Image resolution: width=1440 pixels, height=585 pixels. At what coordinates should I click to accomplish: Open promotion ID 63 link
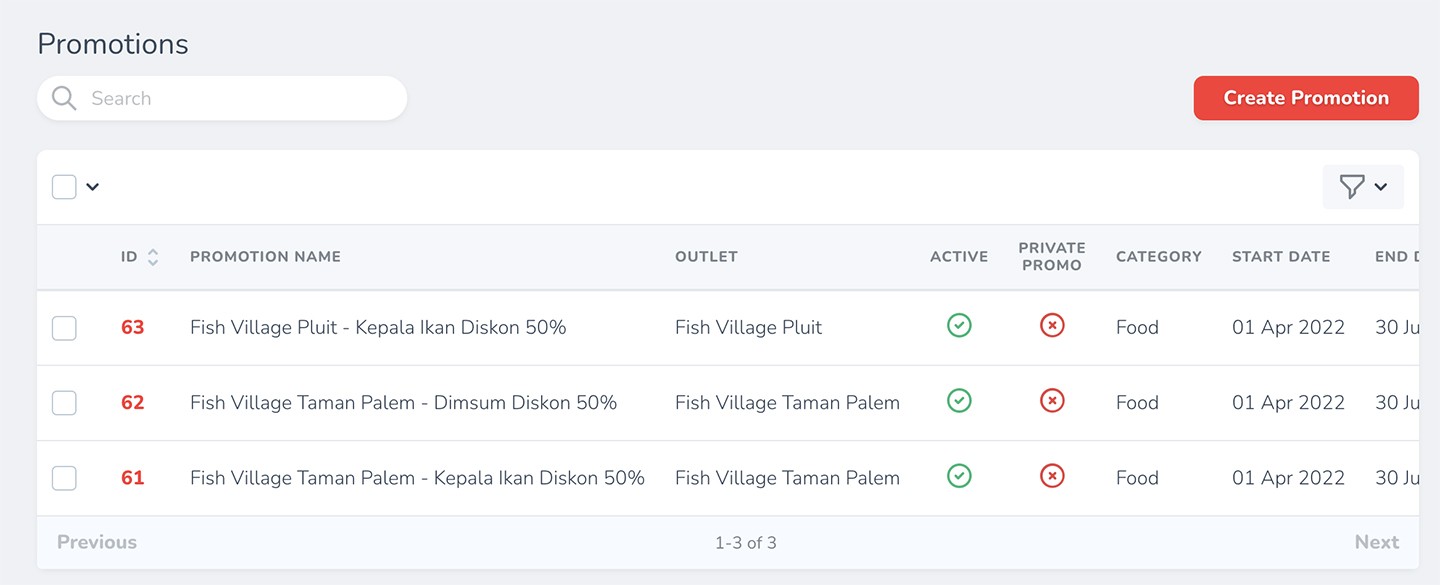pos(133,328)
